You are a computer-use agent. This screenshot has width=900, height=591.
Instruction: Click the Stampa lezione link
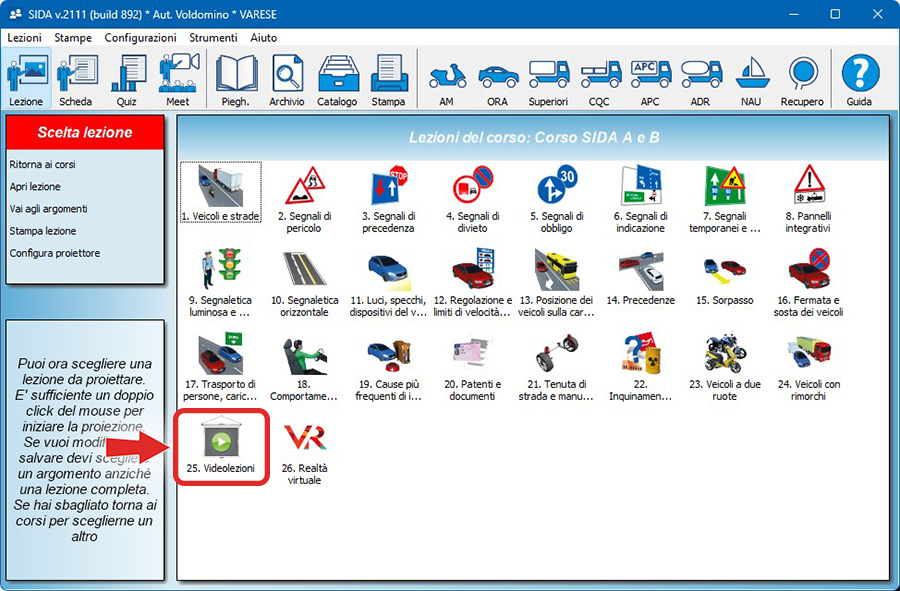(x=42, y=231)
